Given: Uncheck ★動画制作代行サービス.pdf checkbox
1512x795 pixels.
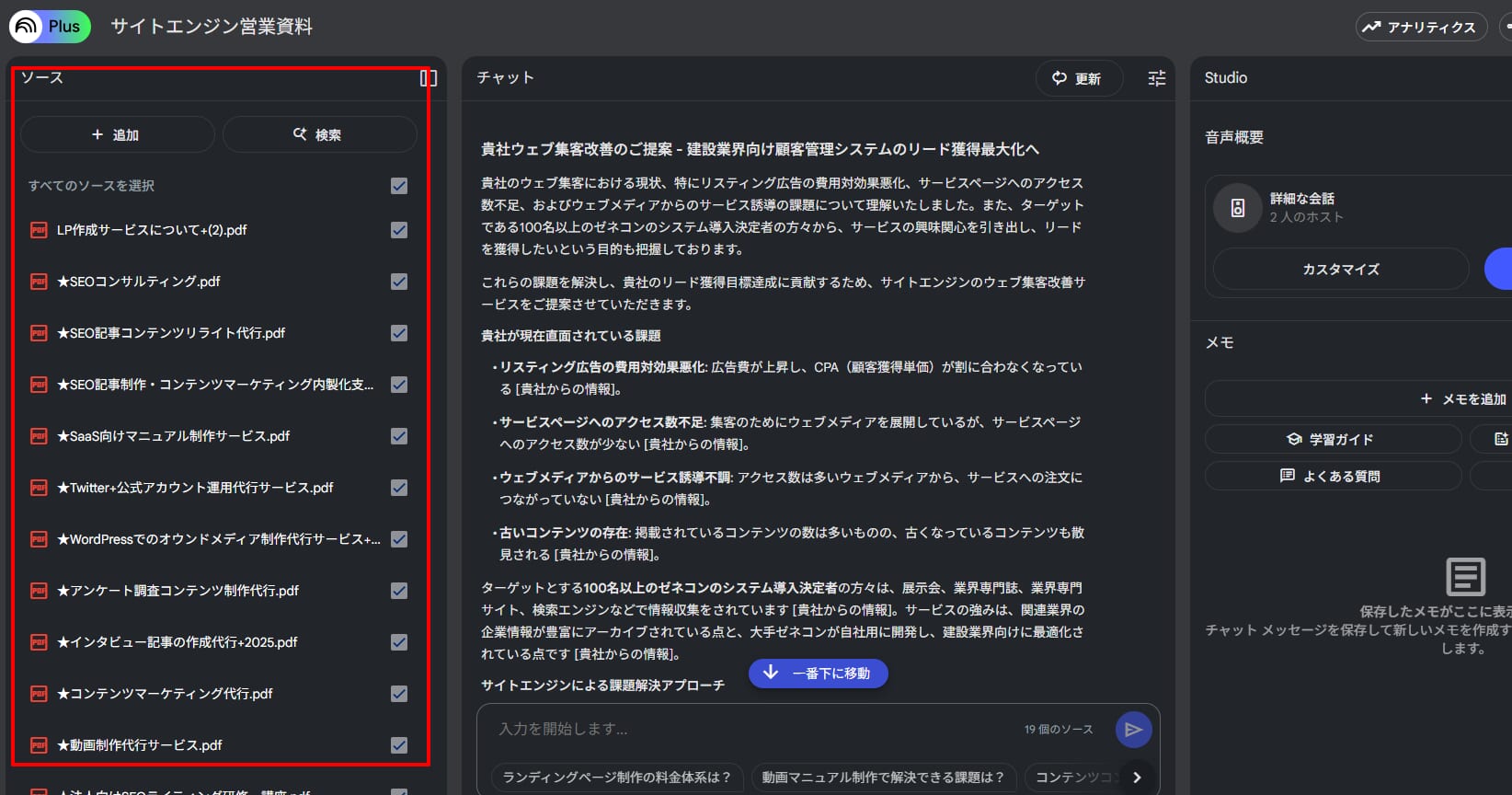Looking at the screenshot, I should pos(399,745).
